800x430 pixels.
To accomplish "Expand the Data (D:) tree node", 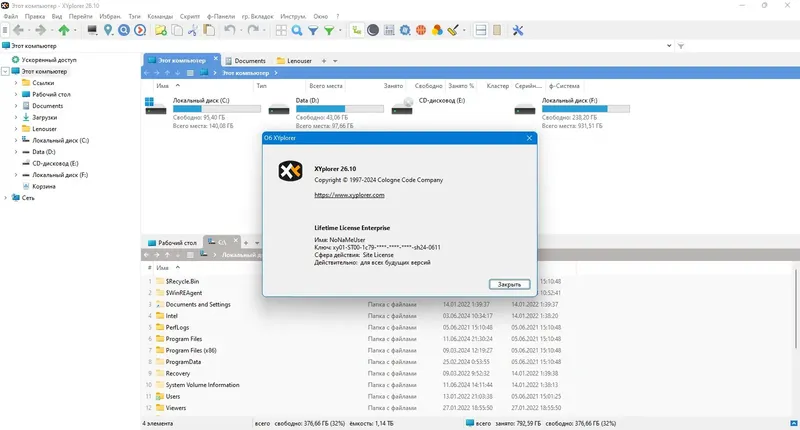I will point(16,152).
